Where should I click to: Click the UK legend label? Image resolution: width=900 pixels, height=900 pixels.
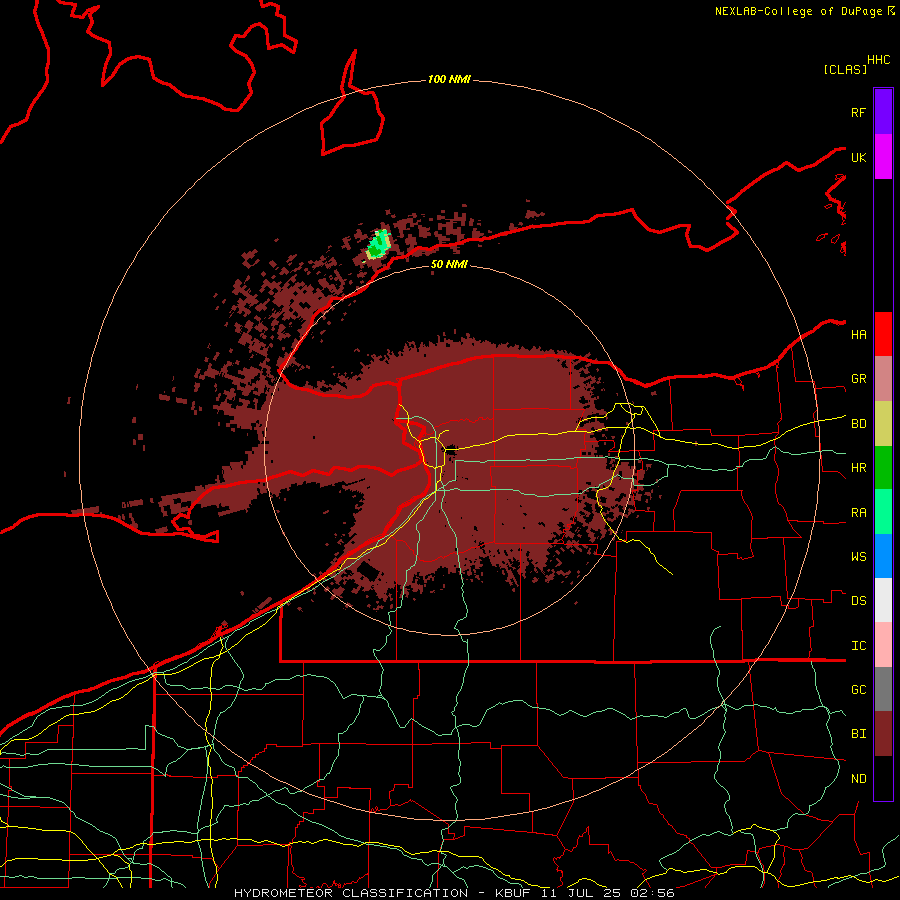[x=858, y=157]
